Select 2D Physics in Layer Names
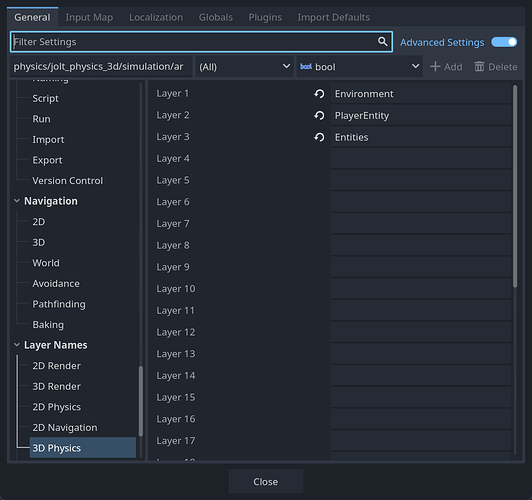 coord(57,407)
